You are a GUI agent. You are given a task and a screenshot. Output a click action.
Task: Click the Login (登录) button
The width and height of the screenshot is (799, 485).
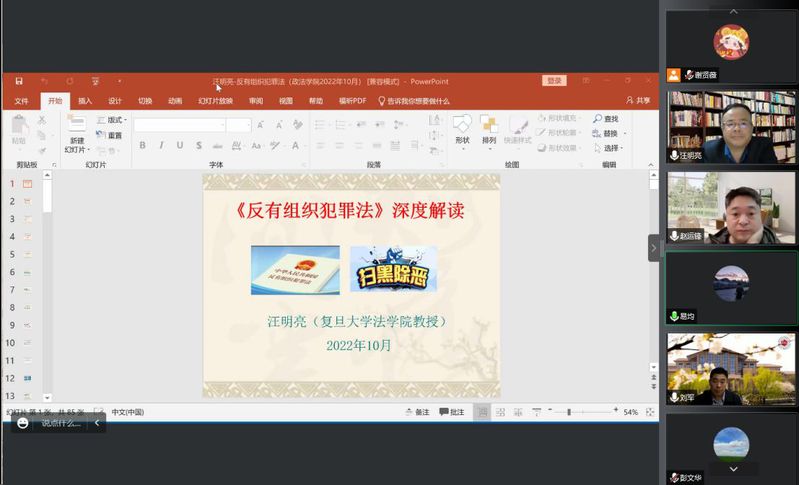tap(554, 81)
